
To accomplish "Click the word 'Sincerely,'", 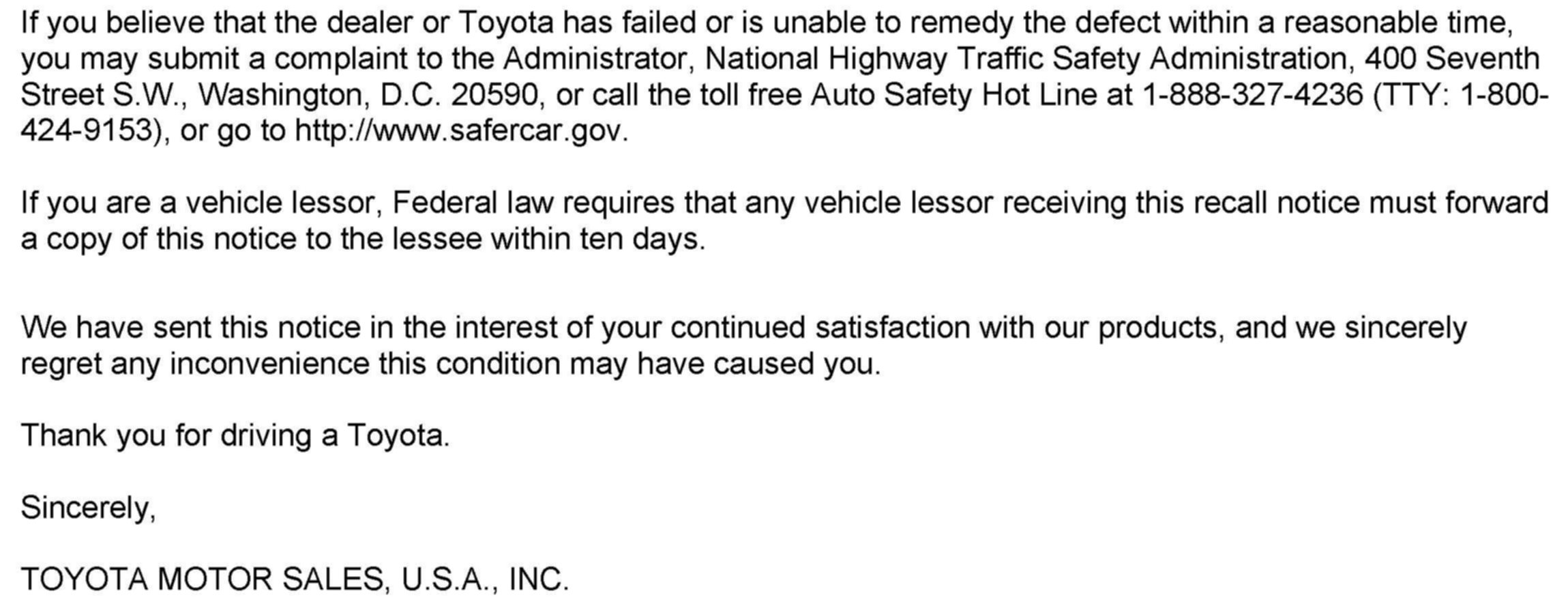I will pos(89,508).
